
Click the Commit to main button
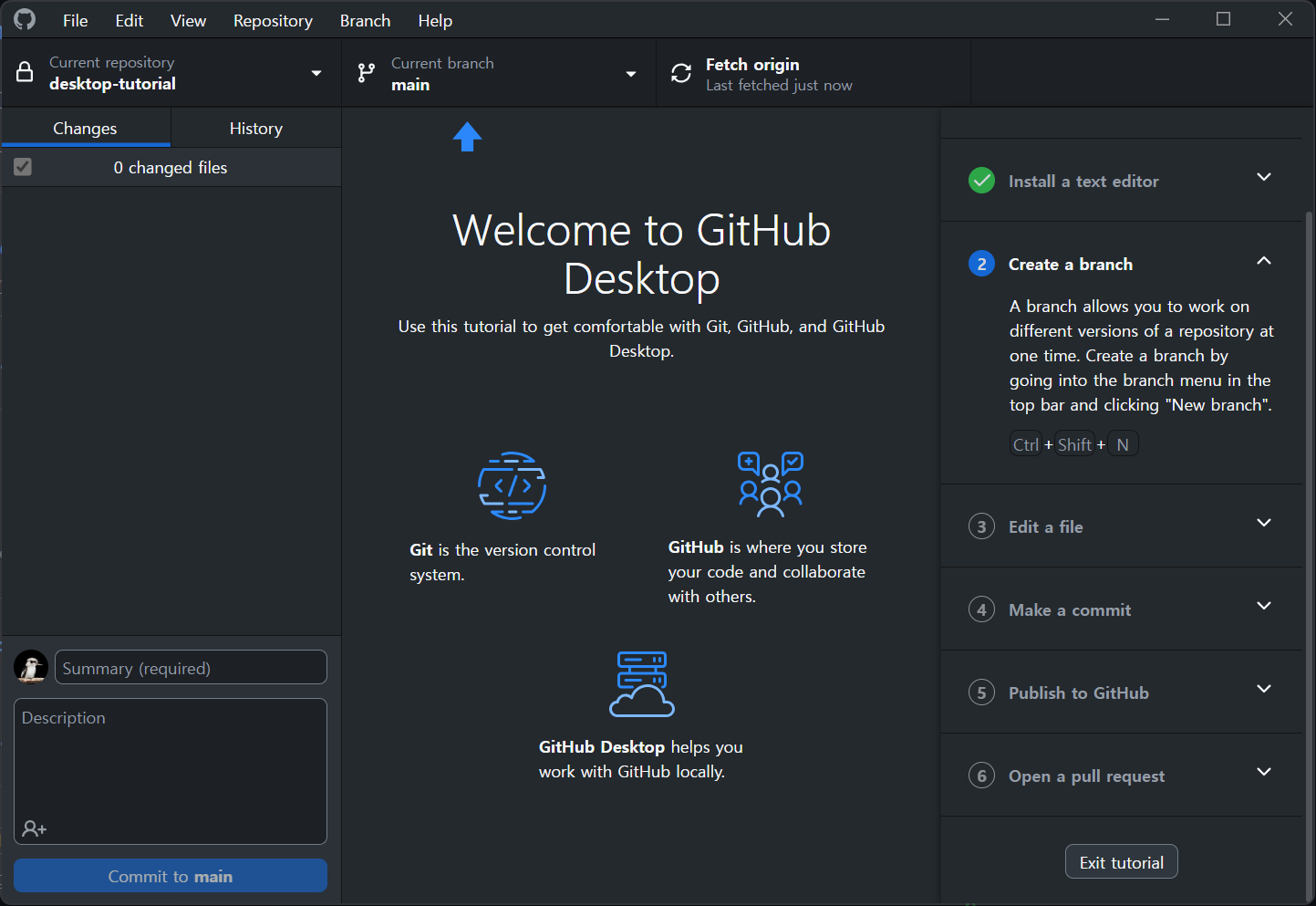click(170, 875)
